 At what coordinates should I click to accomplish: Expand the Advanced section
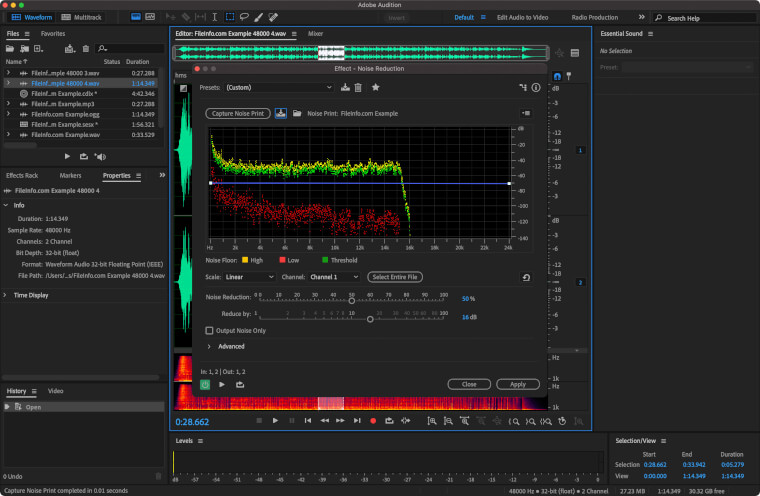click(x=209, y=347)
